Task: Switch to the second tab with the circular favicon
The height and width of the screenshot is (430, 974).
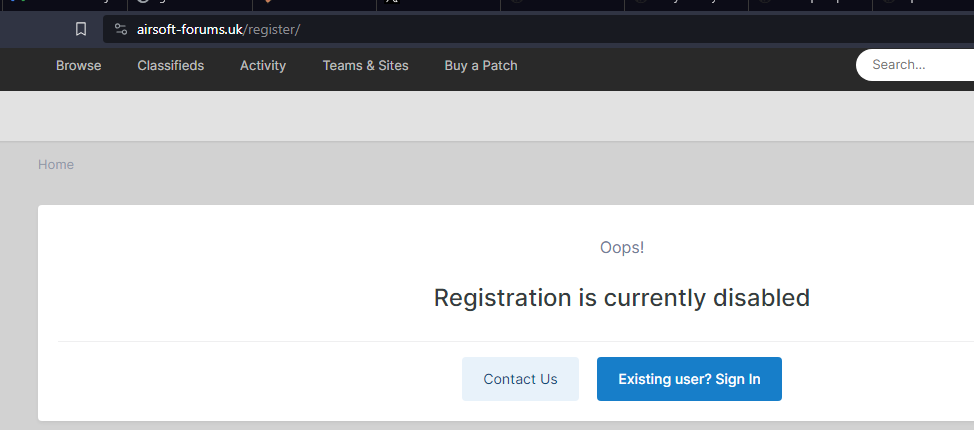Action: tap(144, 3)
